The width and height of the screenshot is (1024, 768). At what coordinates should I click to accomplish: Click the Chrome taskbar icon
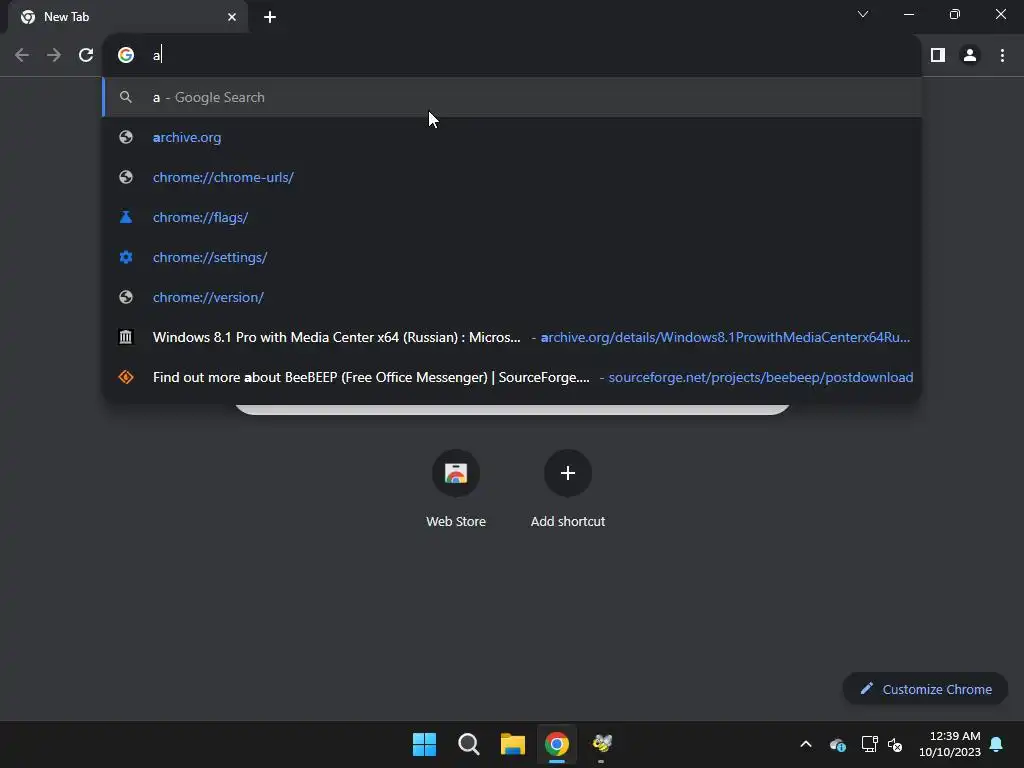point(557,744)
